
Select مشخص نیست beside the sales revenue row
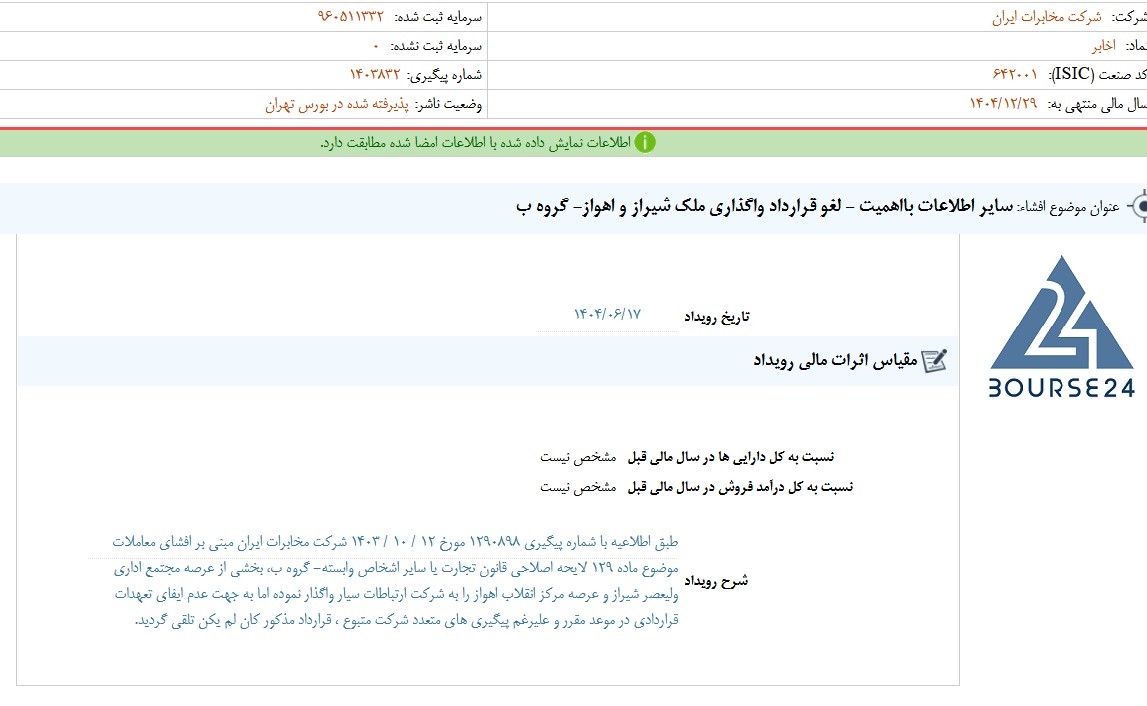click(x=578, y=487)
